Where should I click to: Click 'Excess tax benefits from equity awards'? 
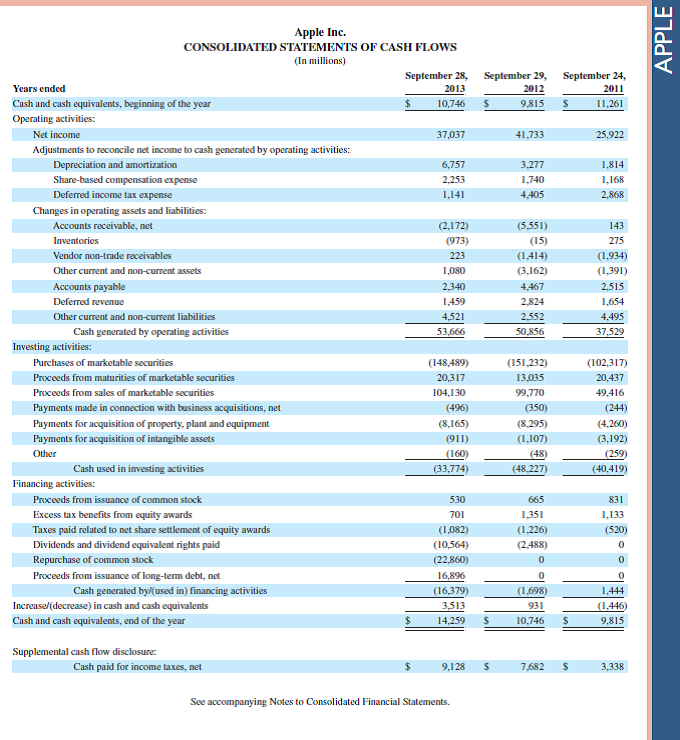(x=112, y=514)
